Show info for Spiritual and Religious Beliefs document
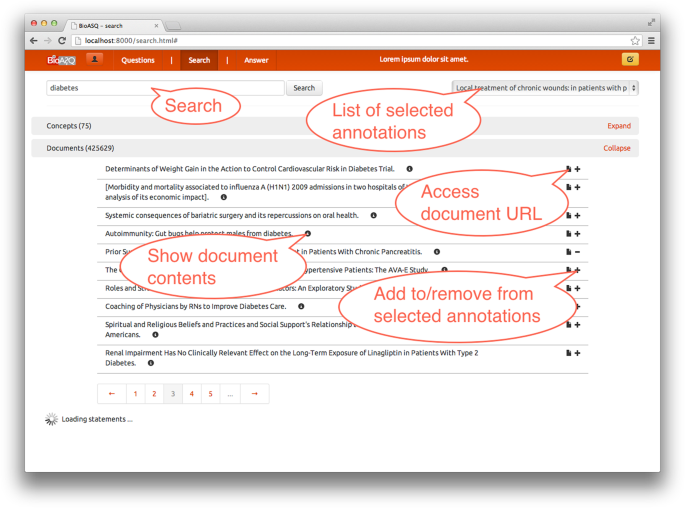This screenshot has width=685, height=508. 155,335
